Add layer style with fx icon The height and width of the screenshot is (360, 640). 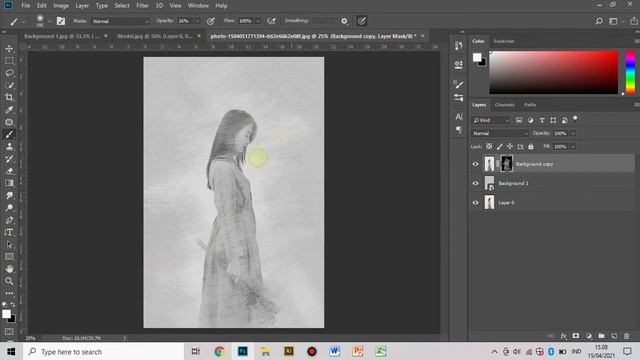click(x=563, y=336)
